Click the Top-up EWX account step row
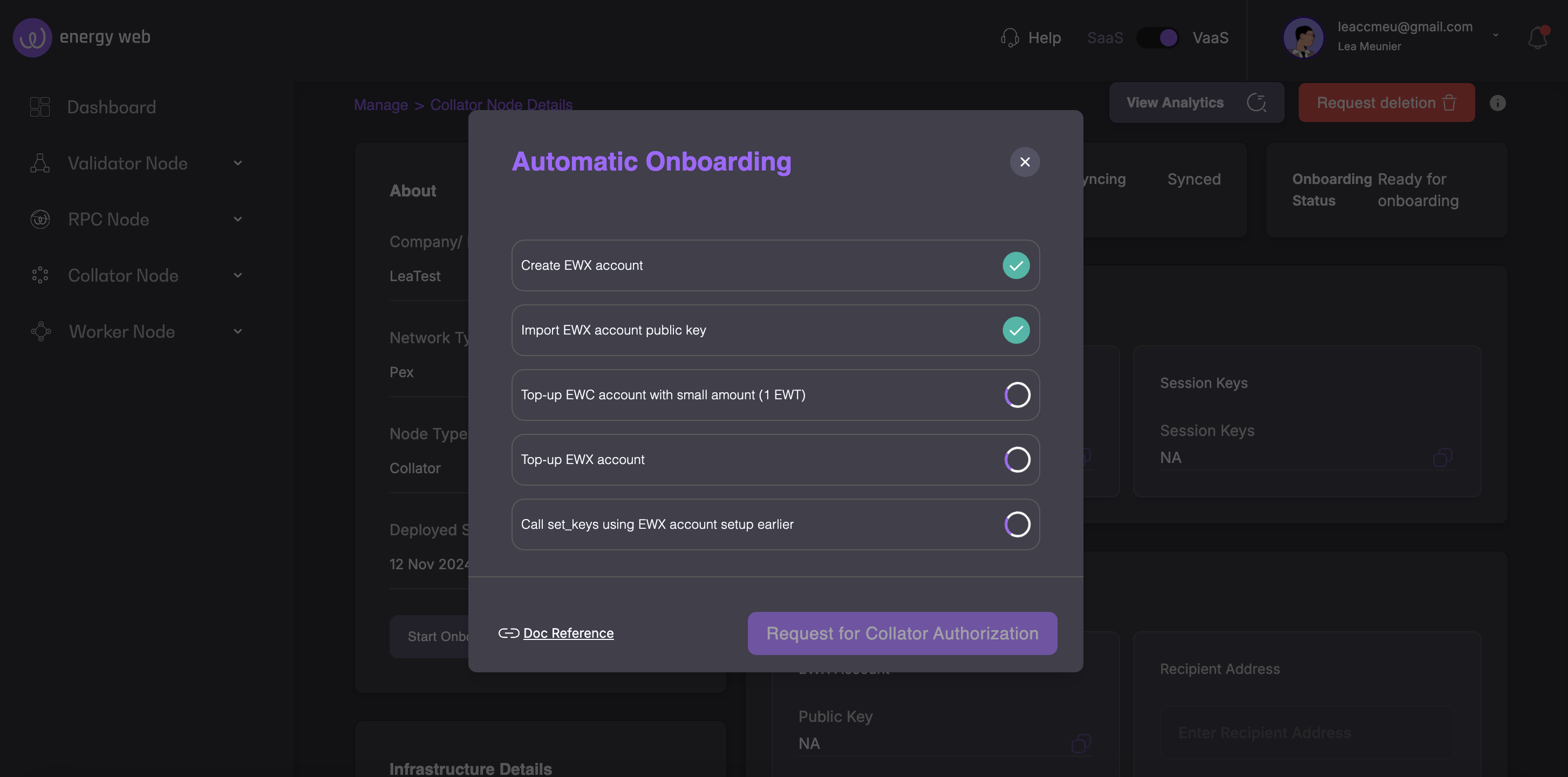This screenshot has width=1568, height=777. coord(775,459)
